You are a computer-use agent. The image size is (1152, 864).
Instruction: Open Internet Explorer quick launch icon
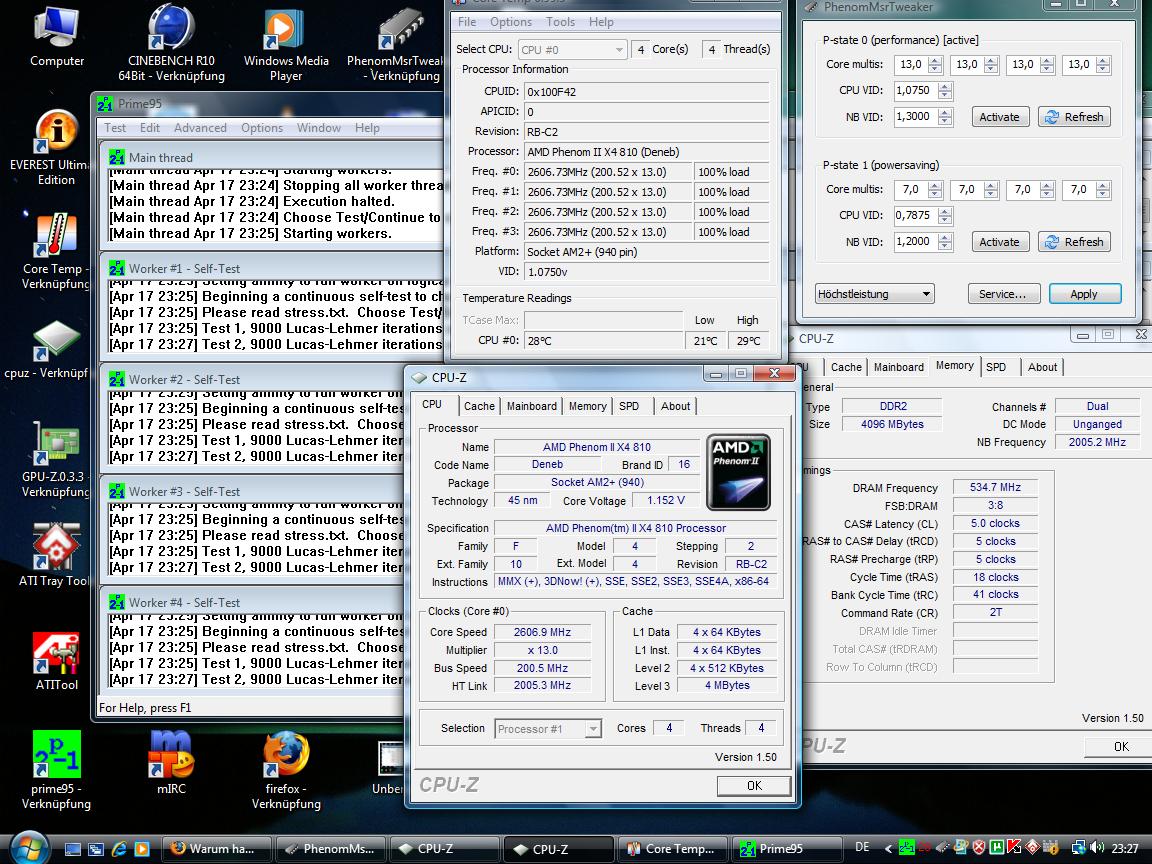pyautogui.click(x=119, y=849)
